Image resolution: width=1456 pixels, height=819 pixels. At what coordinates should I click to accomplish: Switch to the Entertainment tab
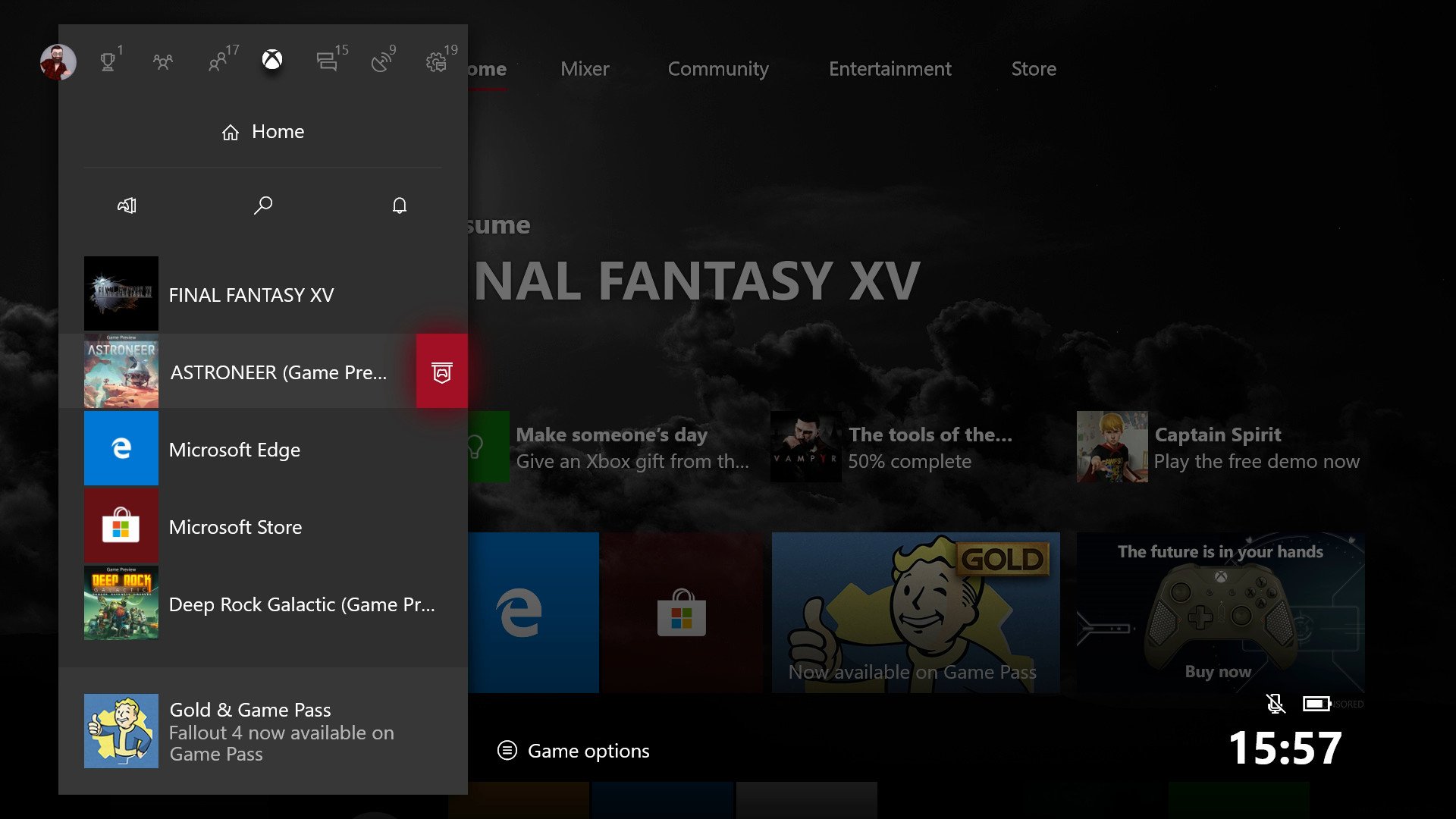click(890, 69)
